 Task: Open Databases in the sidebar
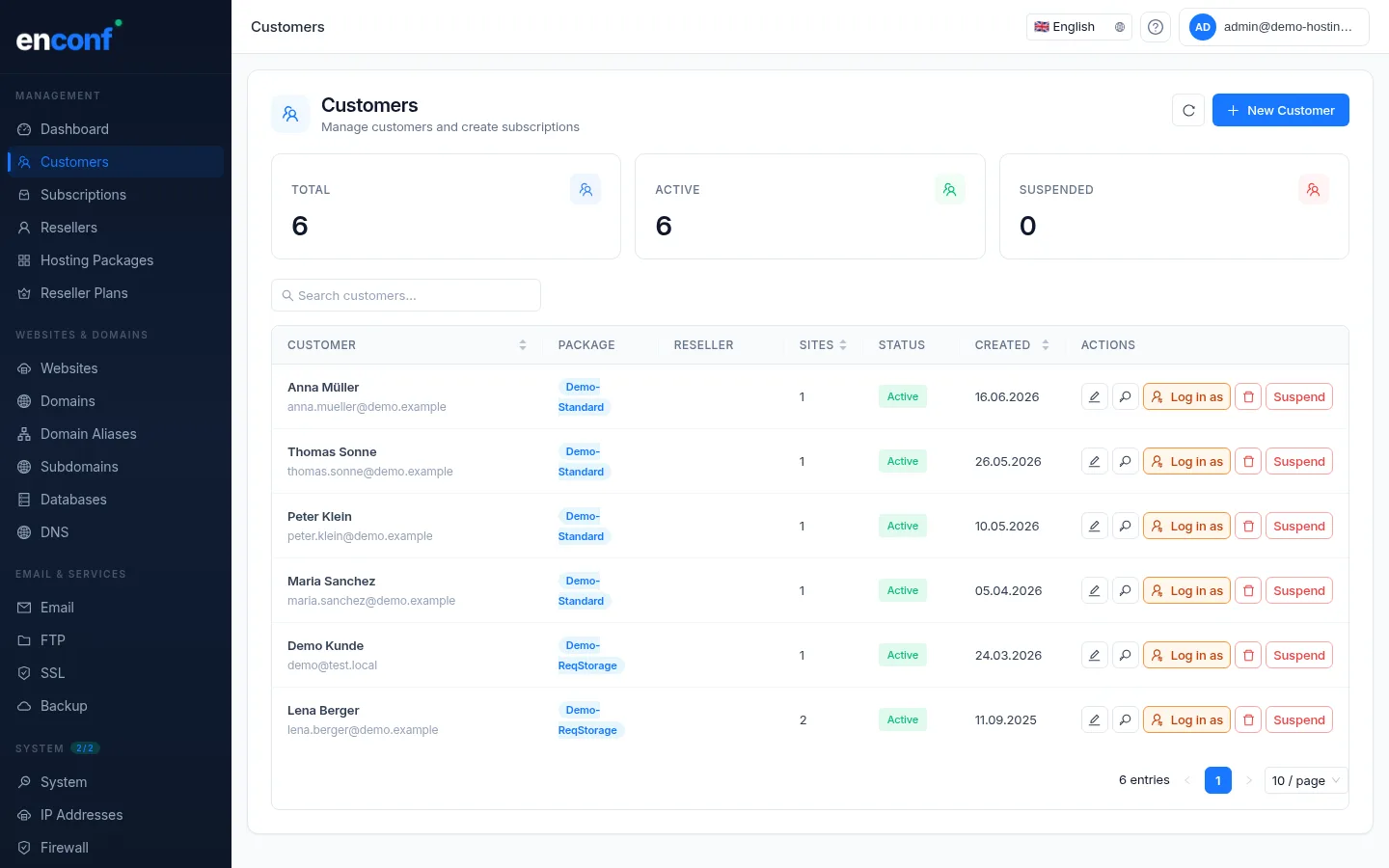tap(116, 500)
